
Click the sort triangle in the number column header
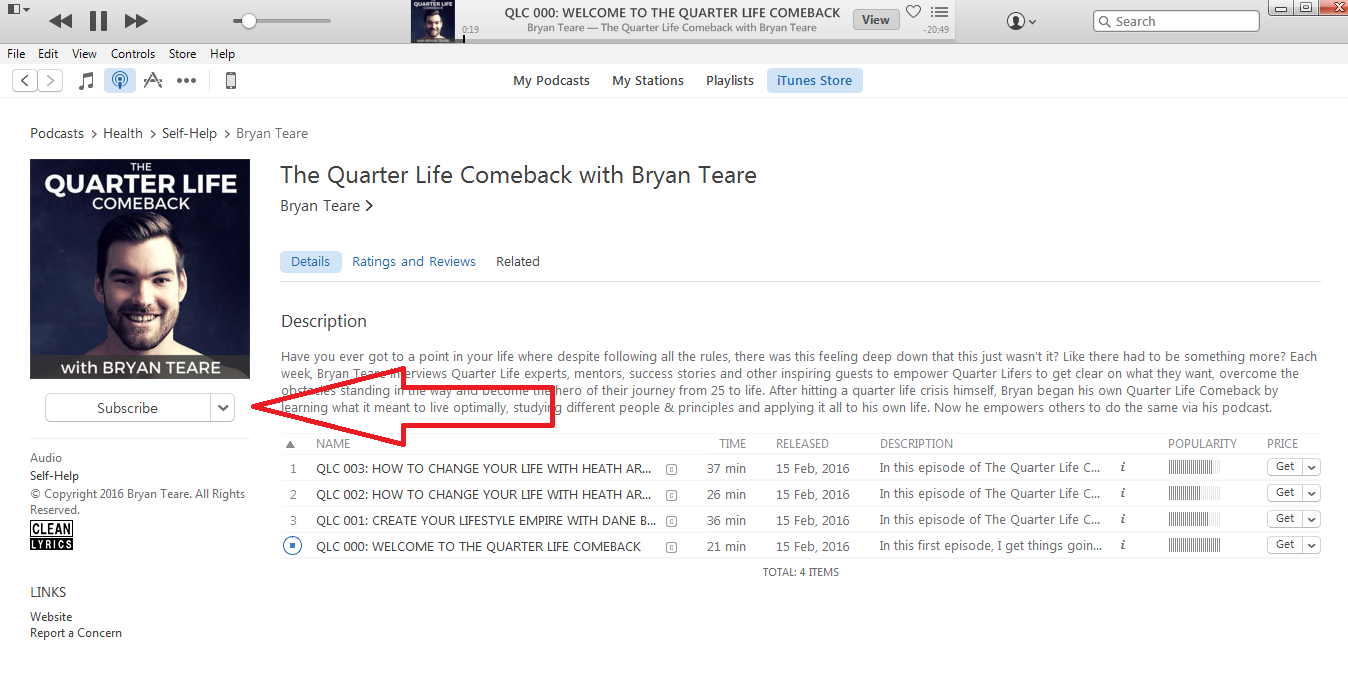click(x=290, y=444)
